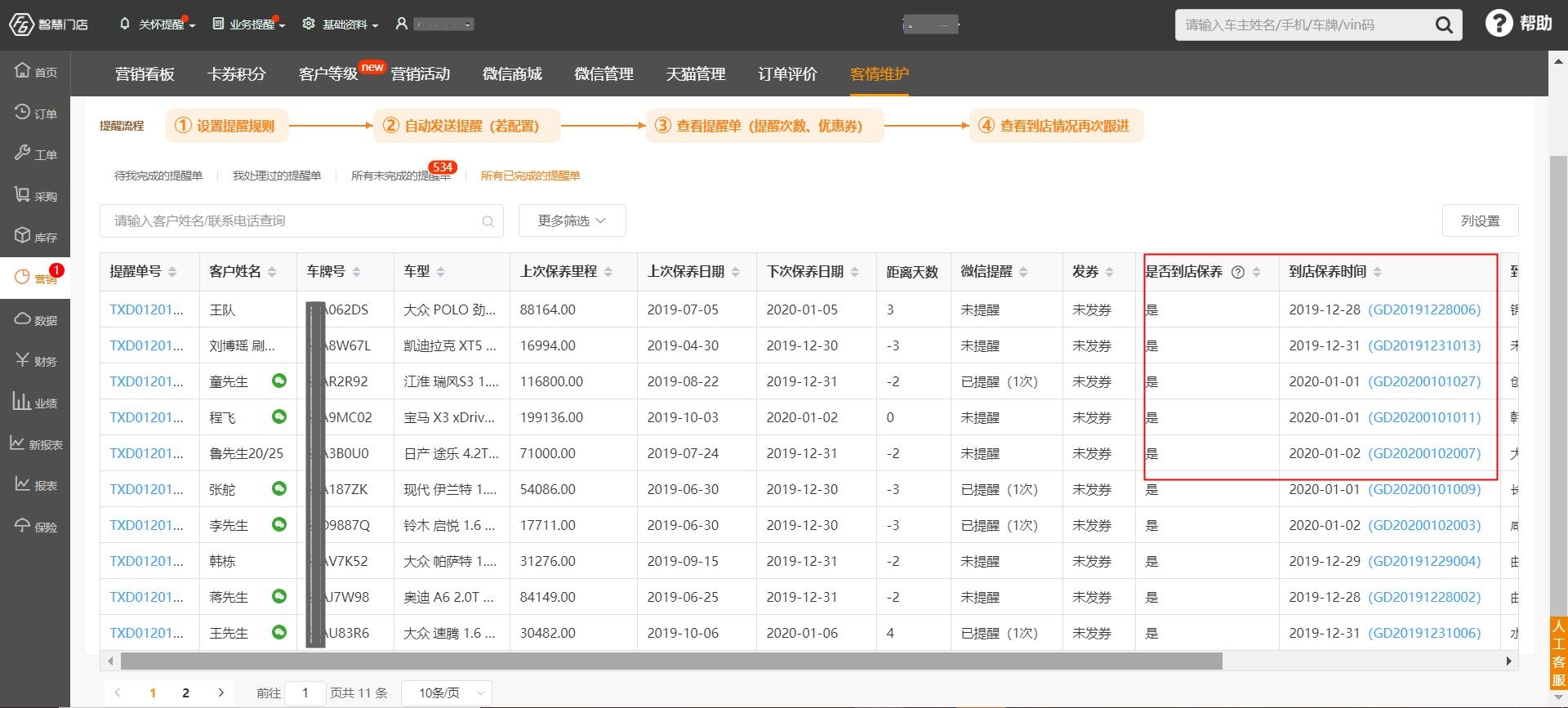Switch to 天猫管理 tab
The height and width of the screenshot is (708, 1568).
point(696,73)
